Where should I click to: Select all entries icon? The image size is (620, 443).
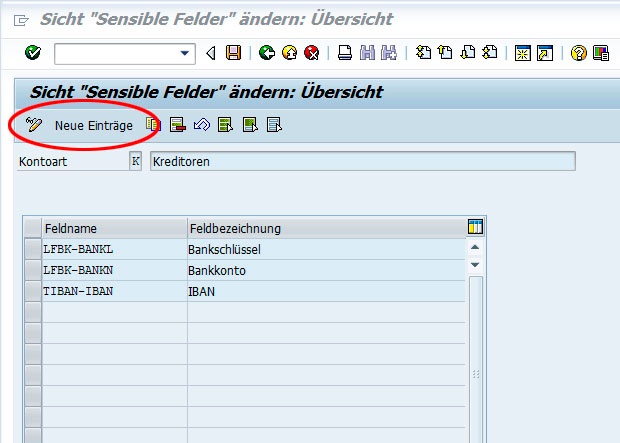(x=226, y=125)
